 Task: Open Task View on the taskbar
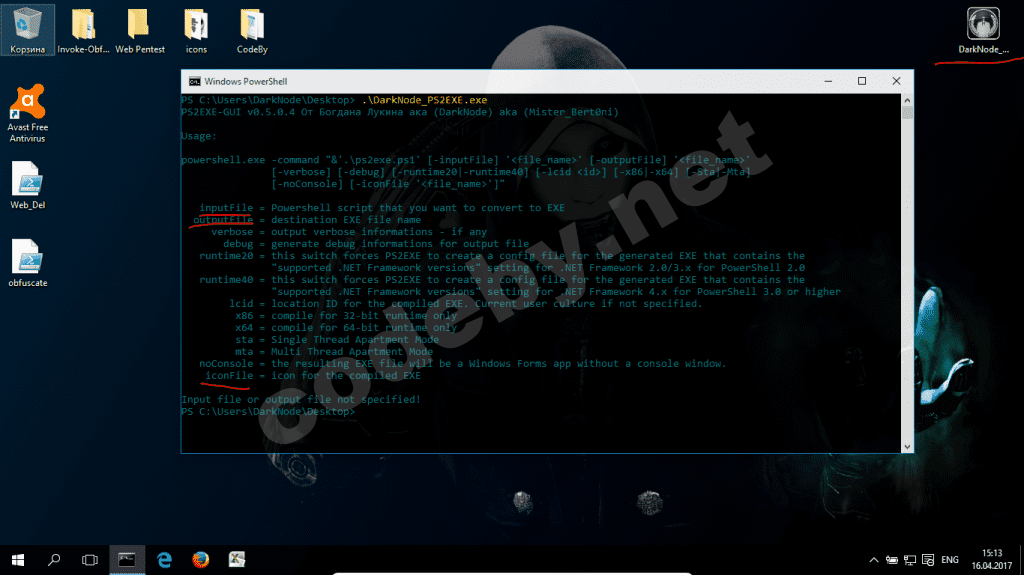pos(89,560)
